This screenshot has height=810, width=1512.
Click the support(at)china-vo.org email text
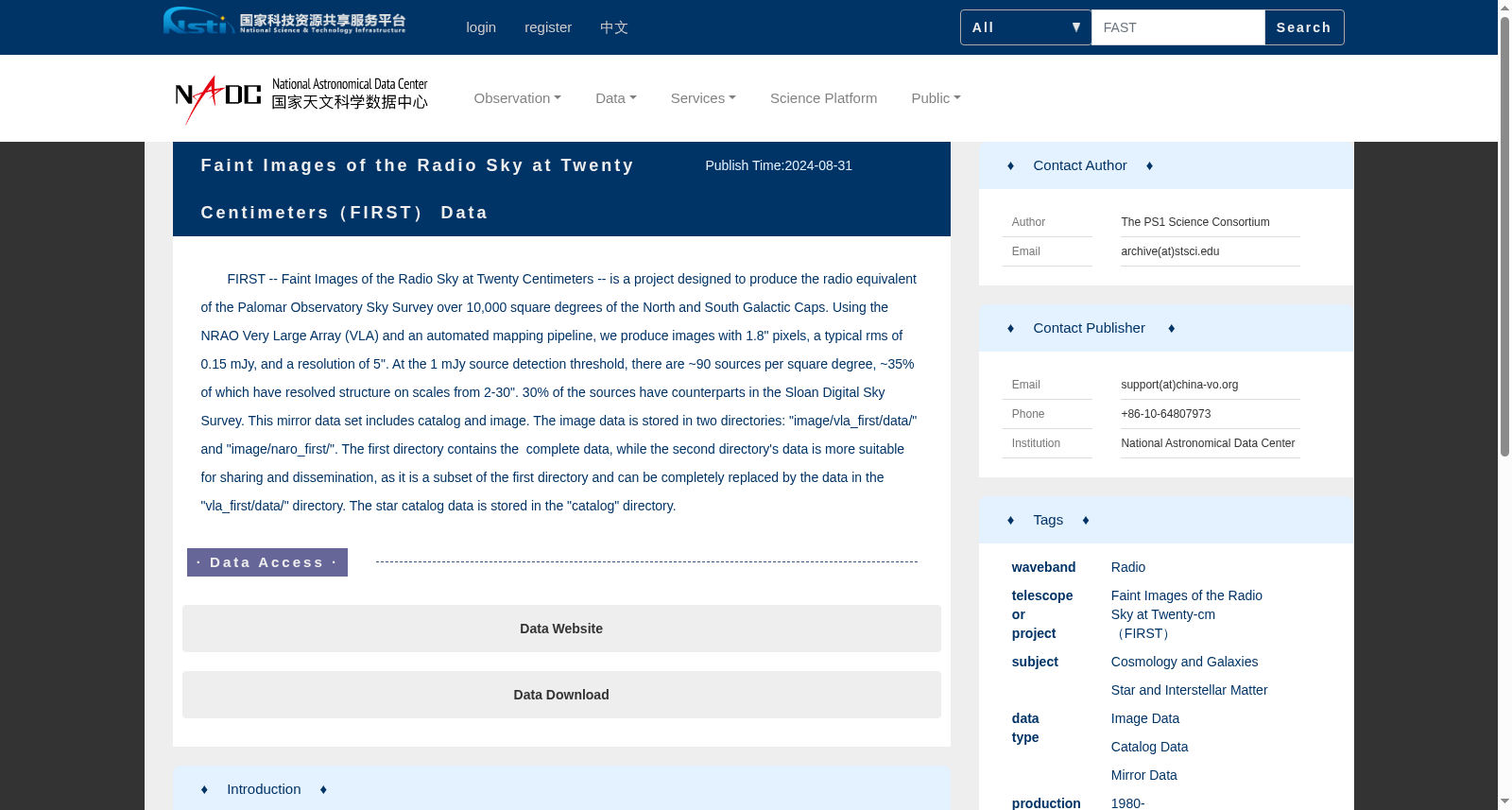(x=1179, y=385)
